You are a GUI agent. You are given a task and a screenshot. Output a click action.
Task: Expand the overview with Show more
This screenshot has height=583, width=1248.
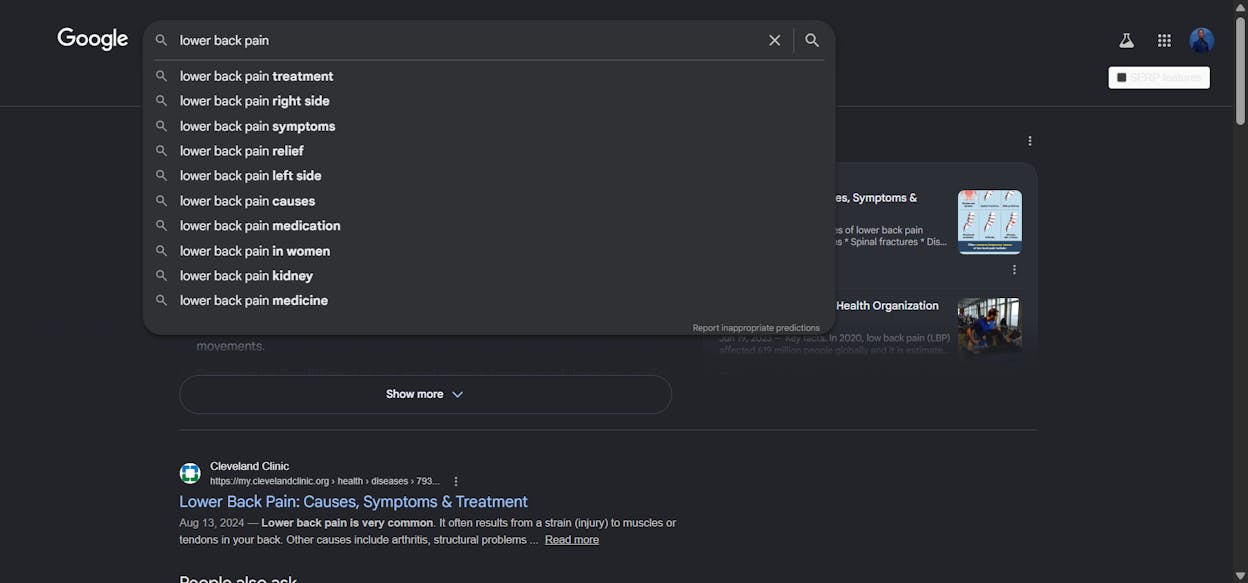(425, 394)
